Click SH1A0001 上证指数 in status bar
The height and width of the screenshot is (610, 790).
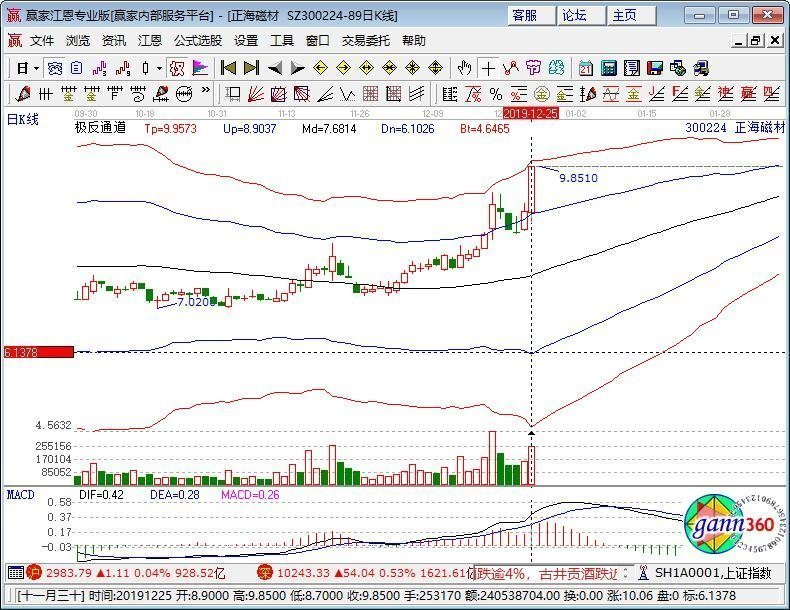click(712, 573)
